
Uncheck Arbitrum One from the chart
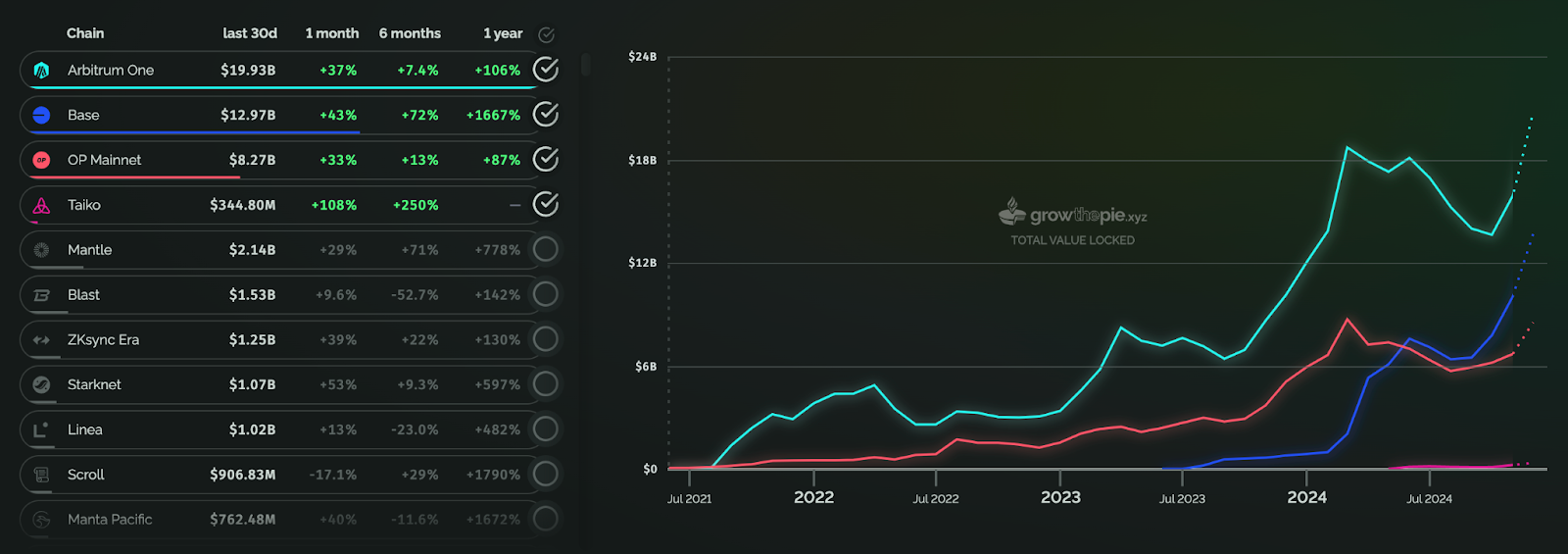(x=546, y=70)
